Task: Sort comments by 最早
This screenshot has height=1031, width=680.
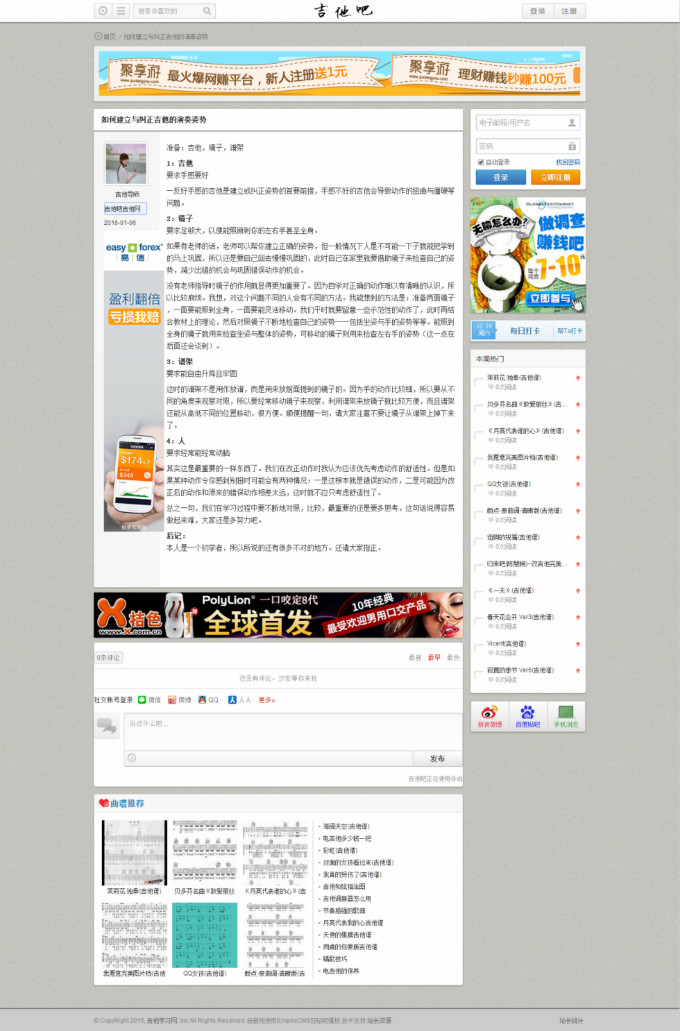Action: click(x=434, y=658)
